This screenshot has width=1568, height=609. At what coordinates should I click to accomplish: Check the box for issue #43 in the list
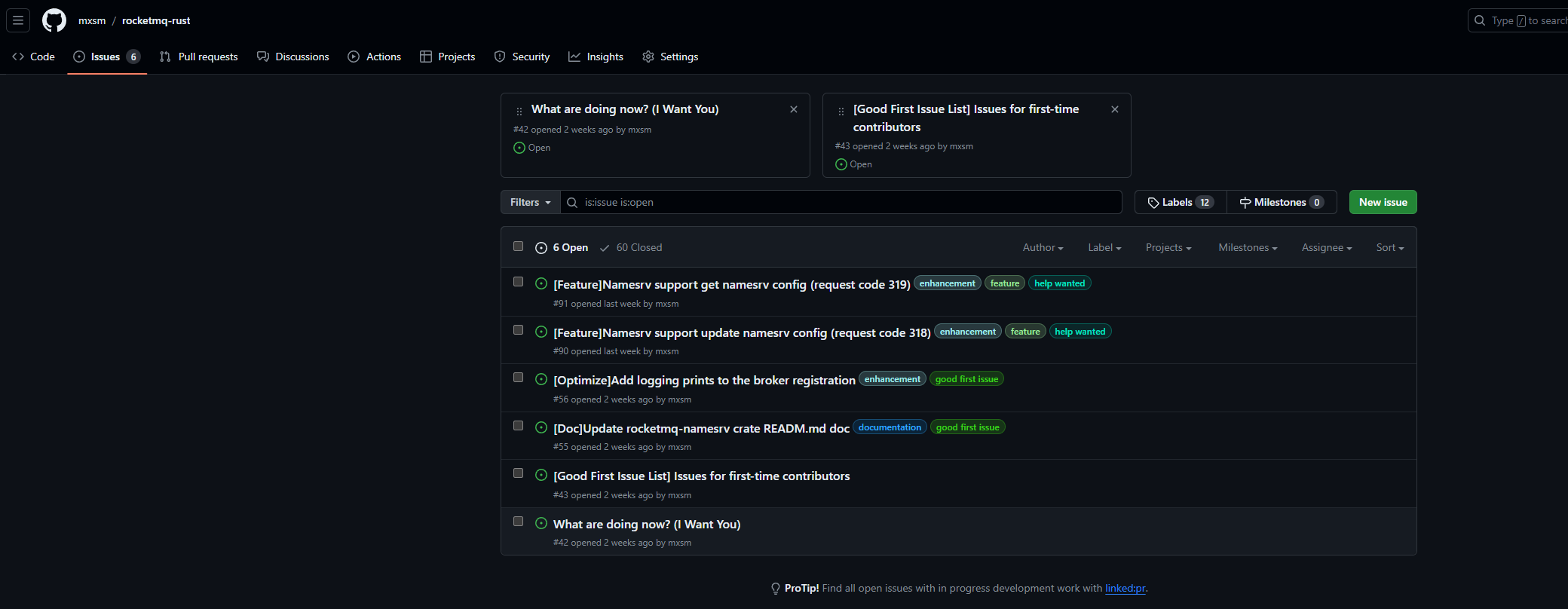pyautogui.click(x=518, y=473)
